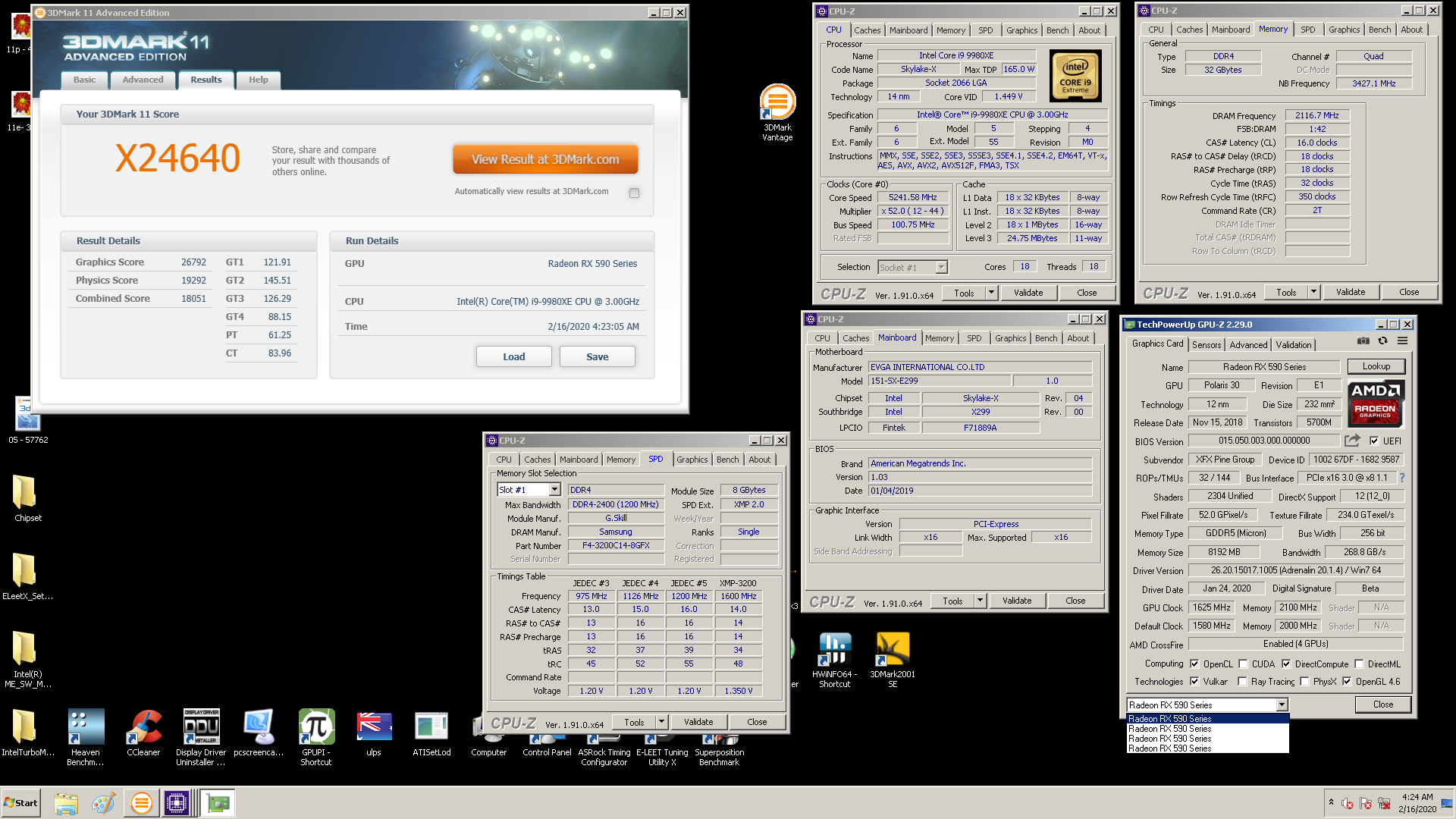Expand Tools arrow in CPU-Z Memory window
Viewport: 1456px width, 819px height.
point(1313,292)
